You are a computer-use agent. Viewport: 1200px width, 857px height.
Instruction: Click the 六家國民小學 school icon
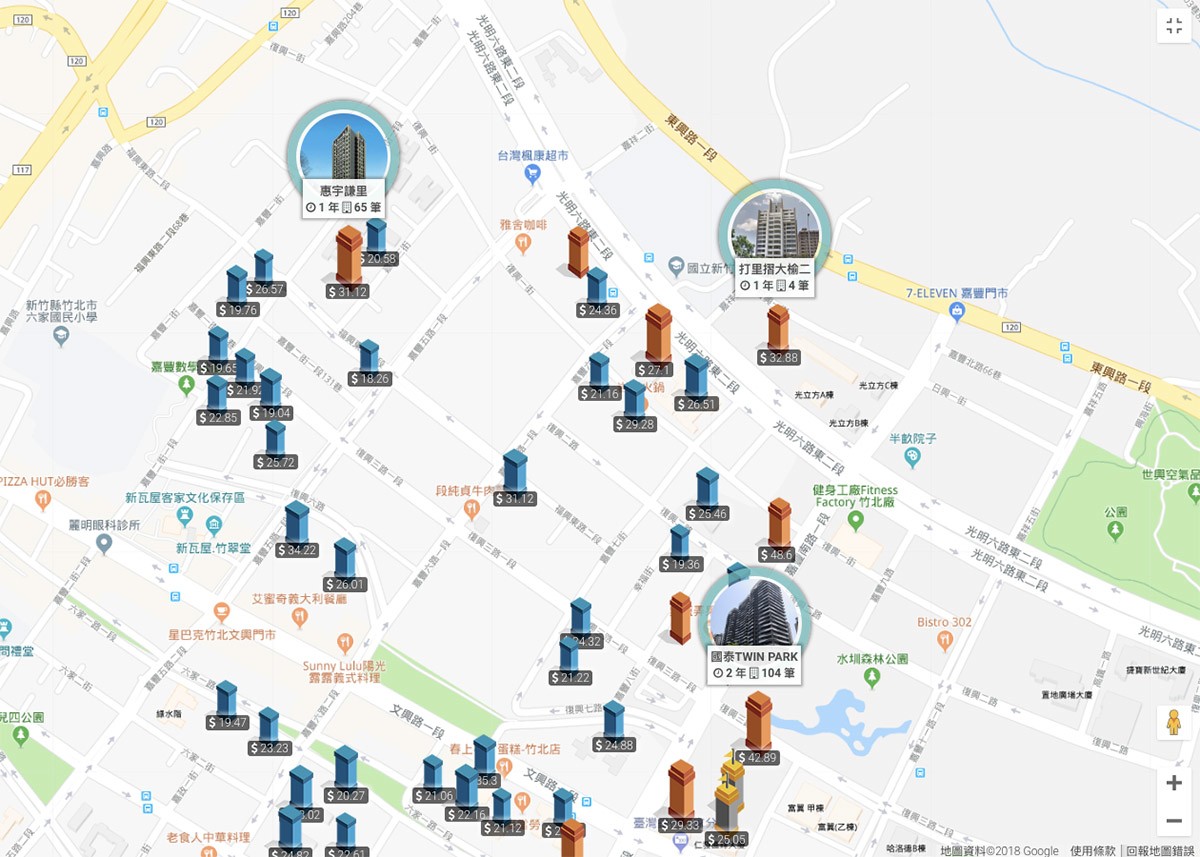coord(62,336)
